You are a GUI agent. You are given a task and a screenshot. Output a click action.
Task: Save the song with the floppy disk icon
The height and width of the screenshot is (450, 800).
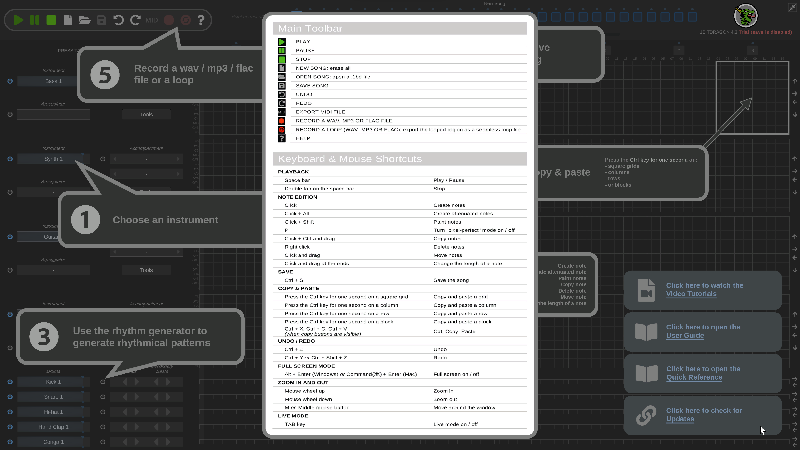(x=101, y=20)
